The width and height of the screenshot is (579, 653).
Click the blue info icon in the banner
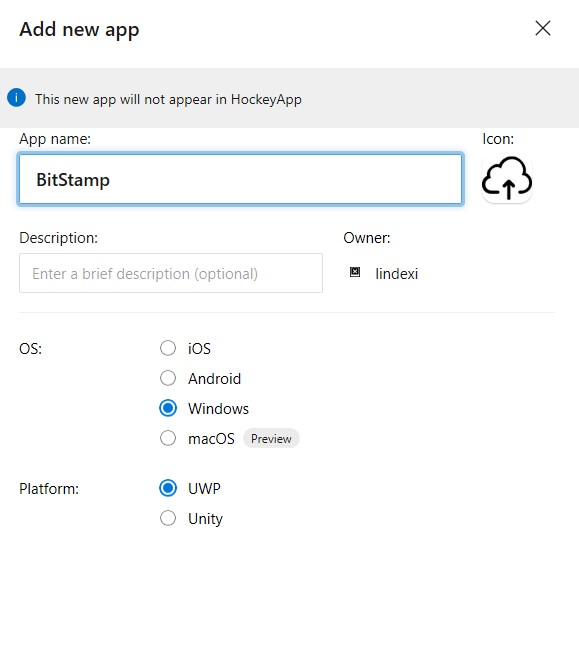[16, 98]
